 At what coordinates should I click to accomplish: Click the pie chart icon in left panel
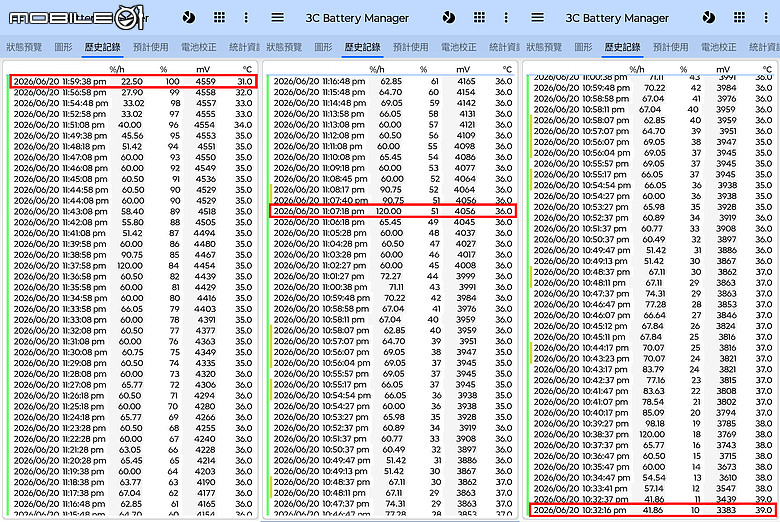click(189, 18)
